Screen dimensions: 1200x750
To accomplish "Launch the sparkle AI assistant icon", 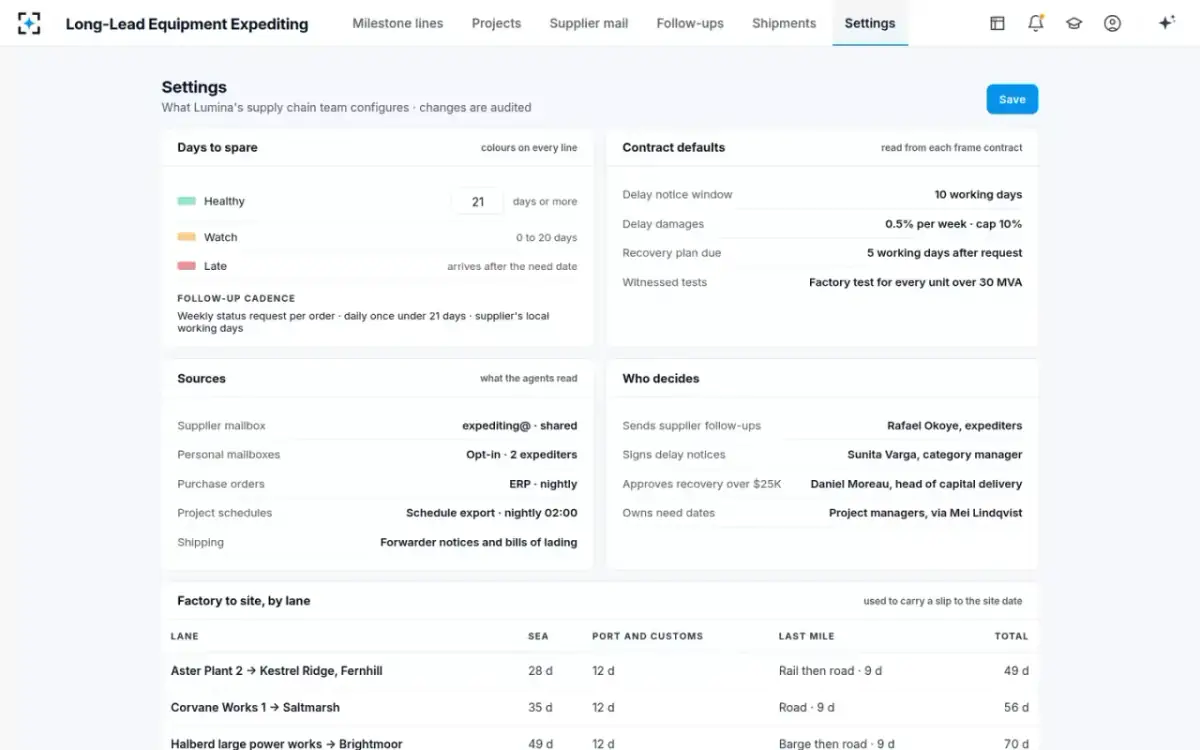I will click(x=1166, y=23).
